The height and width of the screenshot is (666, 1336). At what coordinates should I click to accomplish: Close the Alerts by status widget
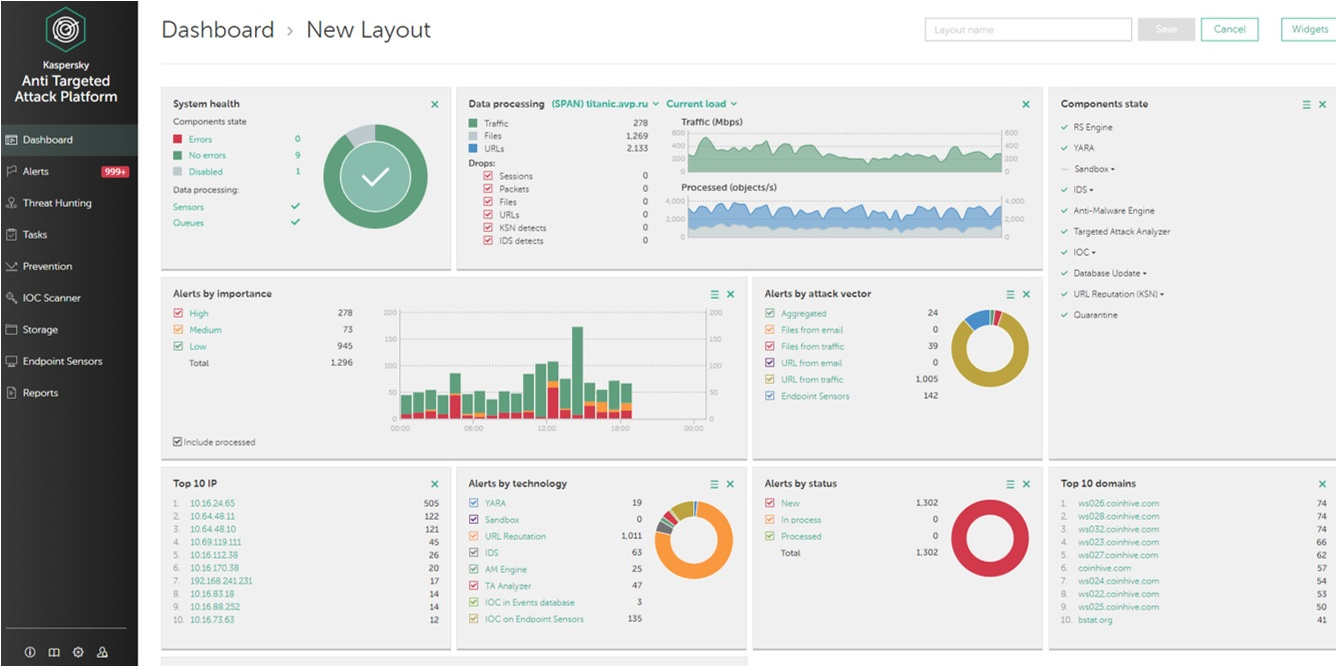point(1026,484)
